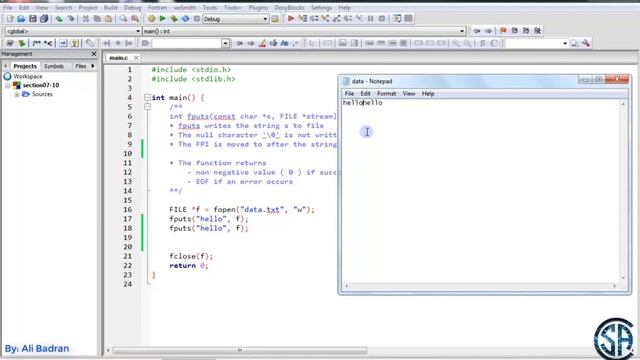Open the Debug build target dropdown
This screenshot has width=640, height=360.
[265, 19]
